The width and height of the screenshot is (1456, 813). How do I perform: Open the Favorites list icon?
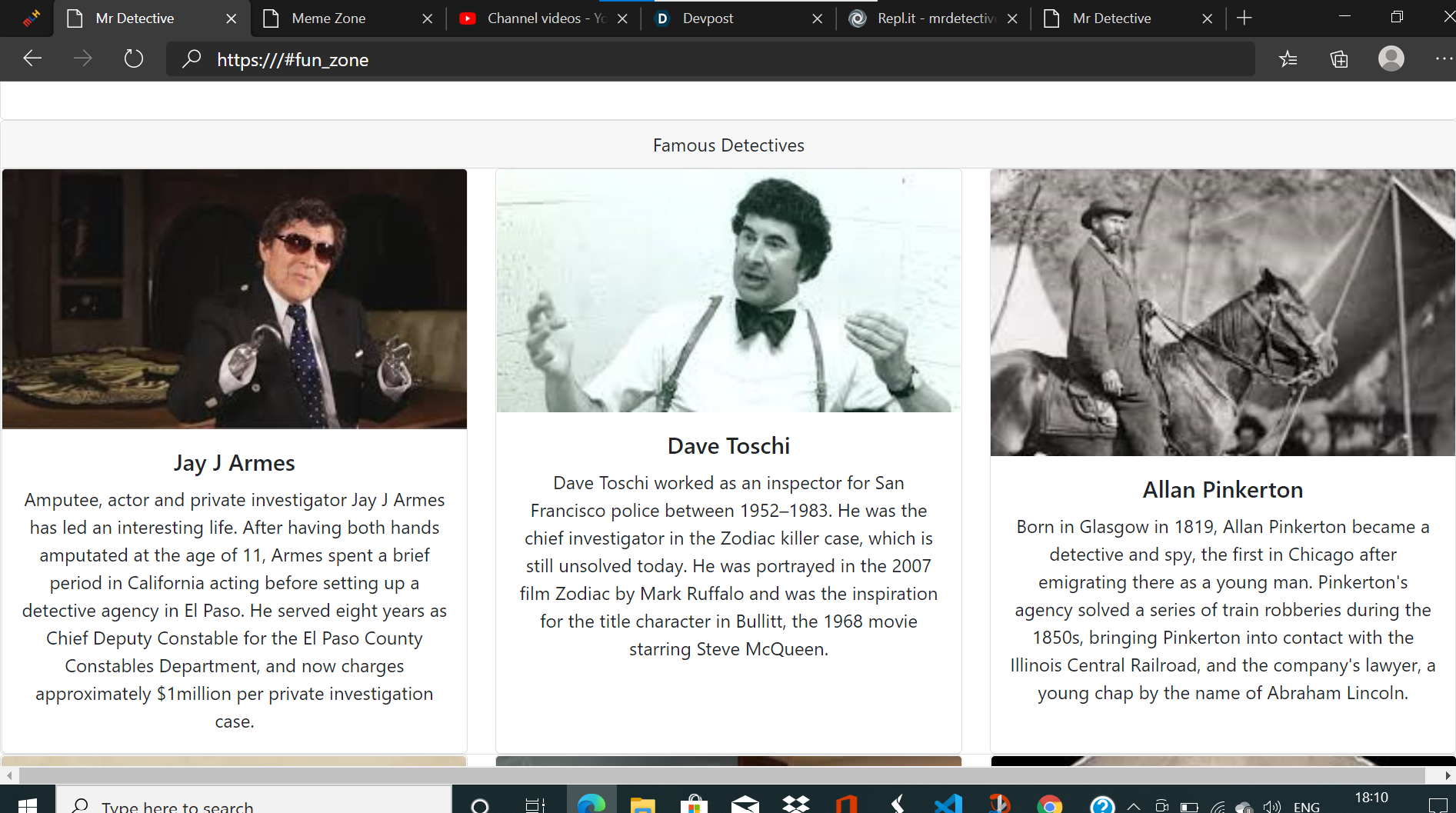click(x=1288, y=59)
